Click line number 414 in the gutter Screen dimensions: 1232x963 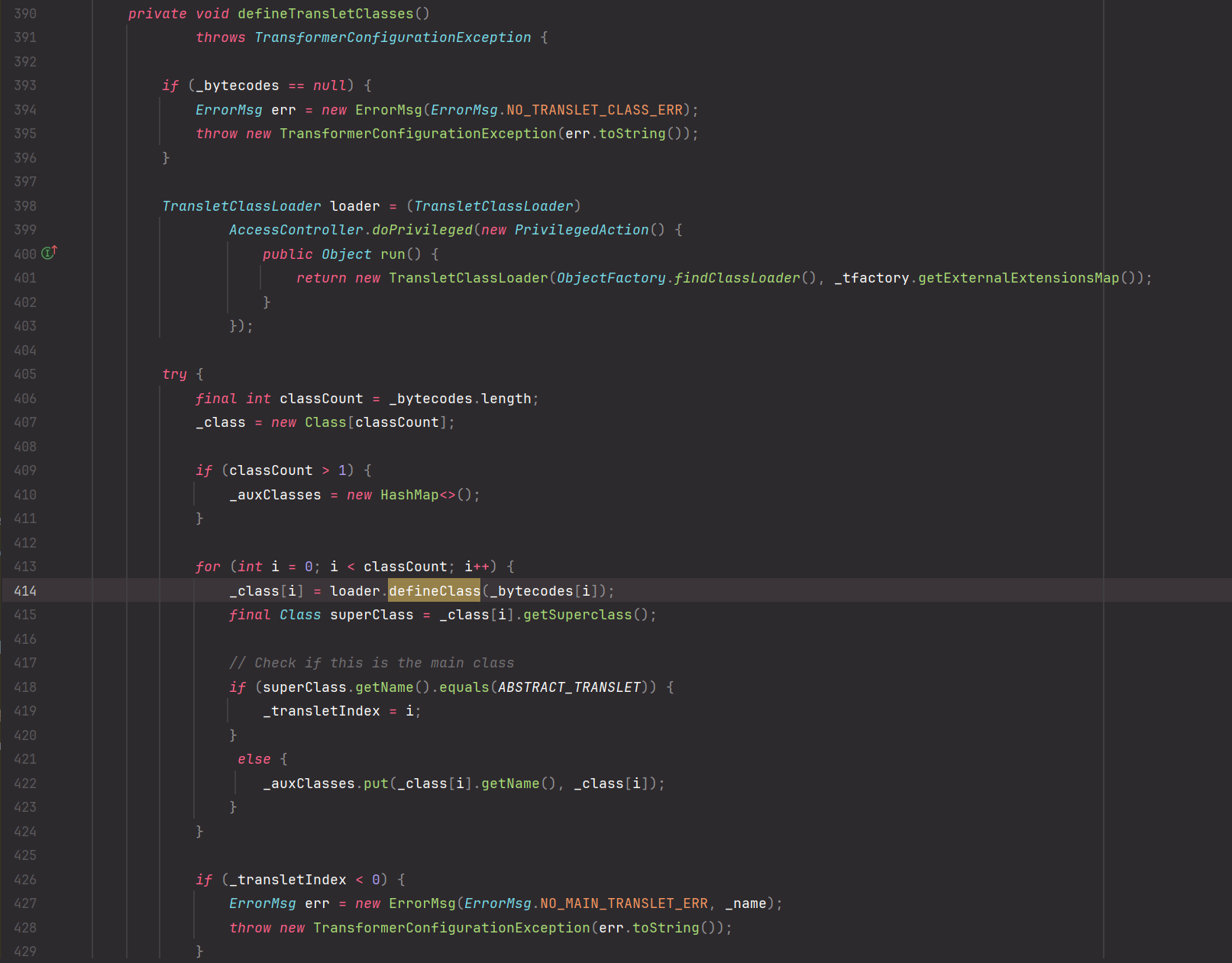pyautogui.click(x=25, y=590)
